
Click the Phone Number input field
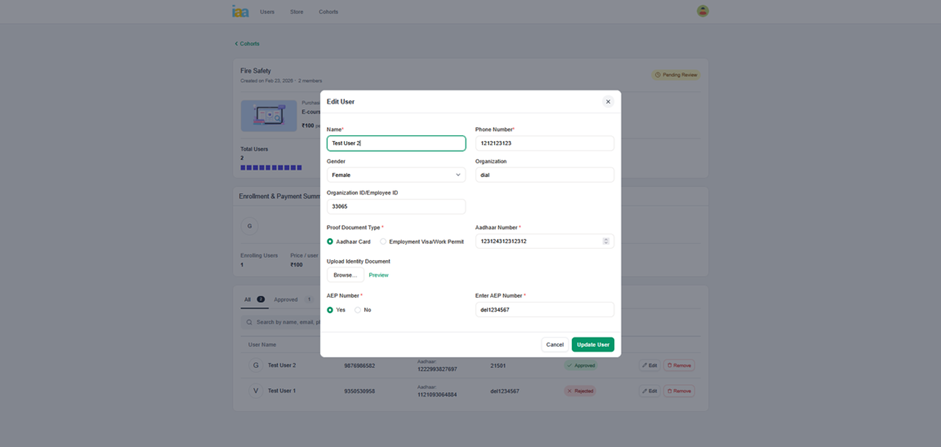point(544,143)
